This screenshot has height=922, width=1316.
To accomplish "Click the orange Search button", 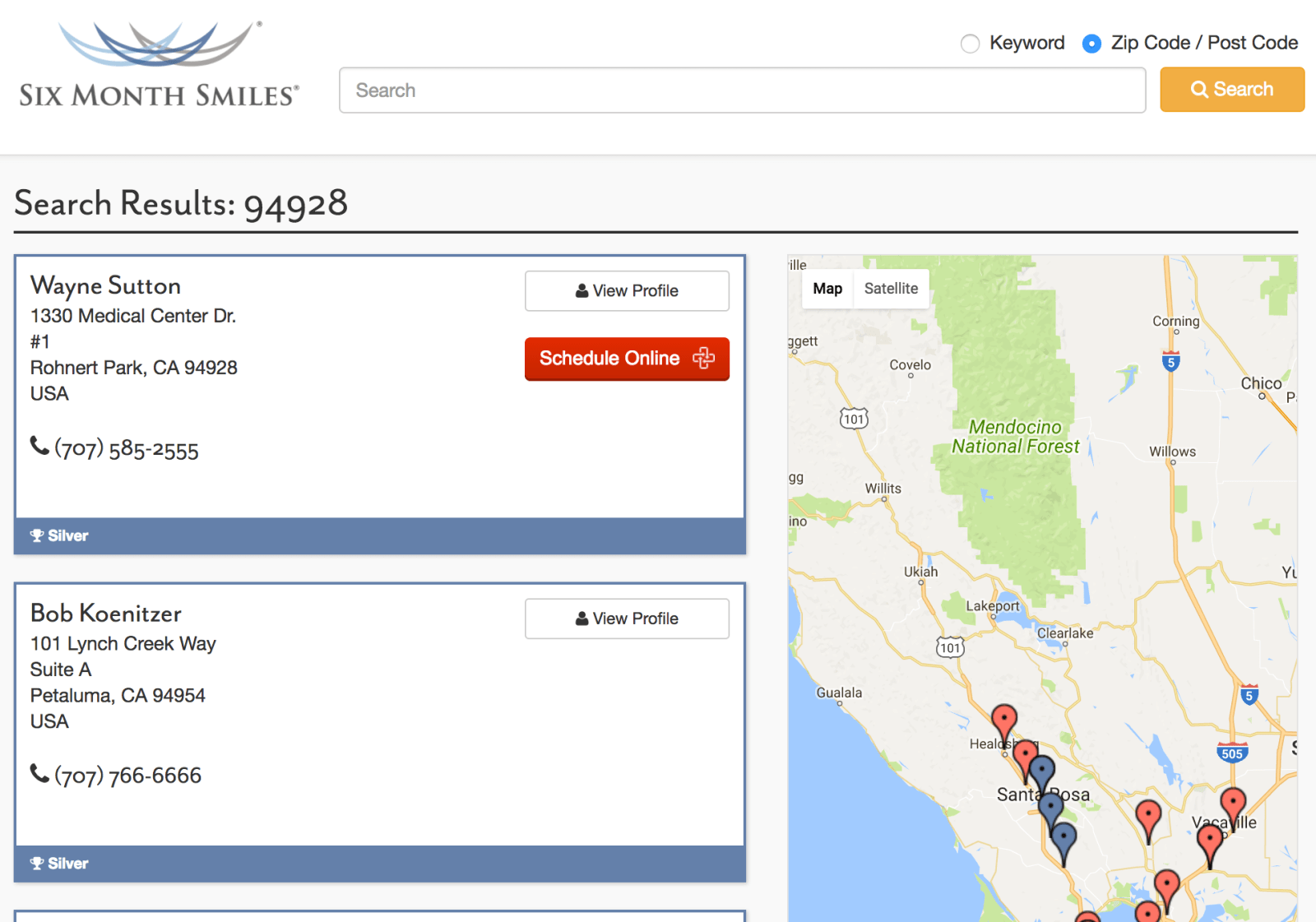I will point(1232,90).
